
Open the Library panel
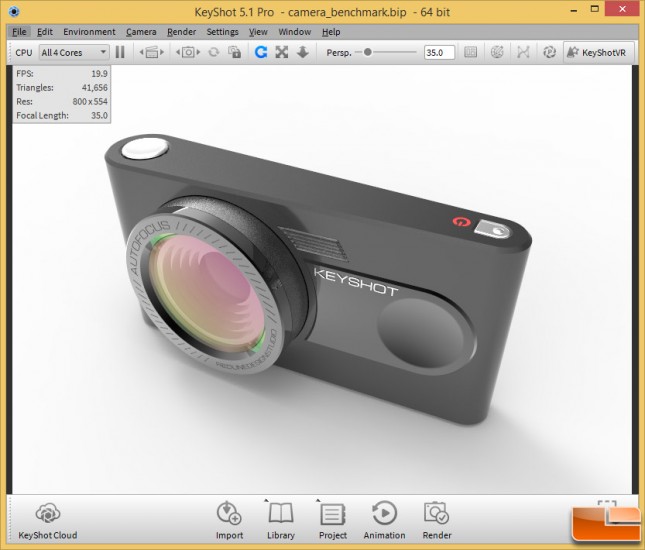281,520
